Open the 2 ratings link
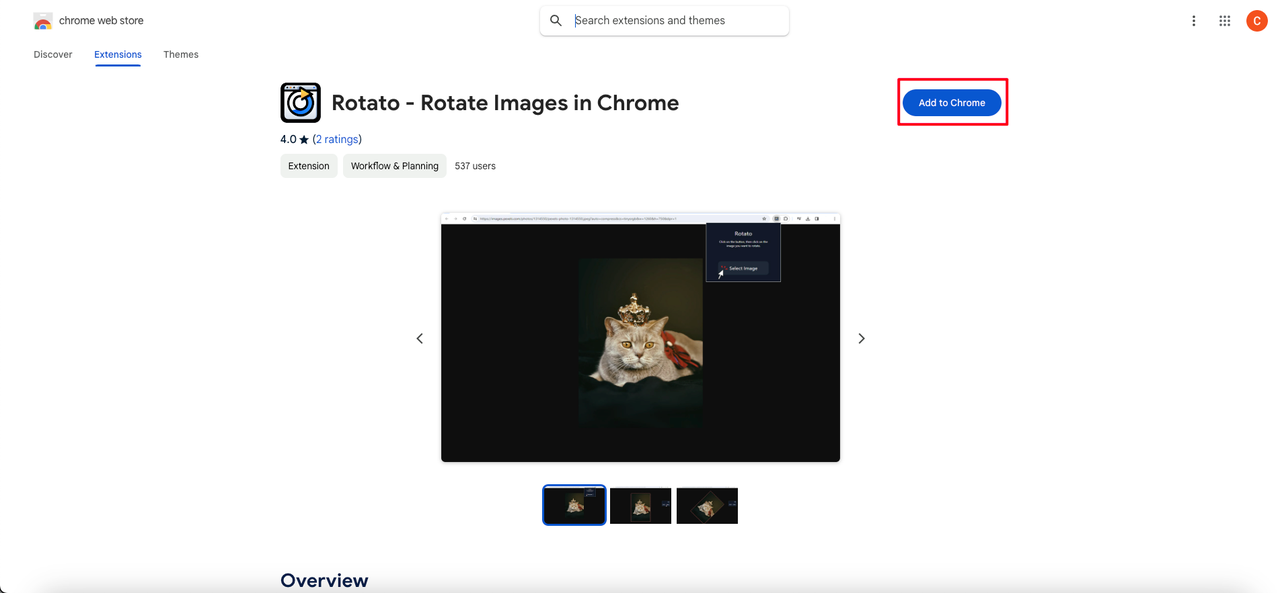The height and width of the screenshot is (593, 1280). point(337,139)
